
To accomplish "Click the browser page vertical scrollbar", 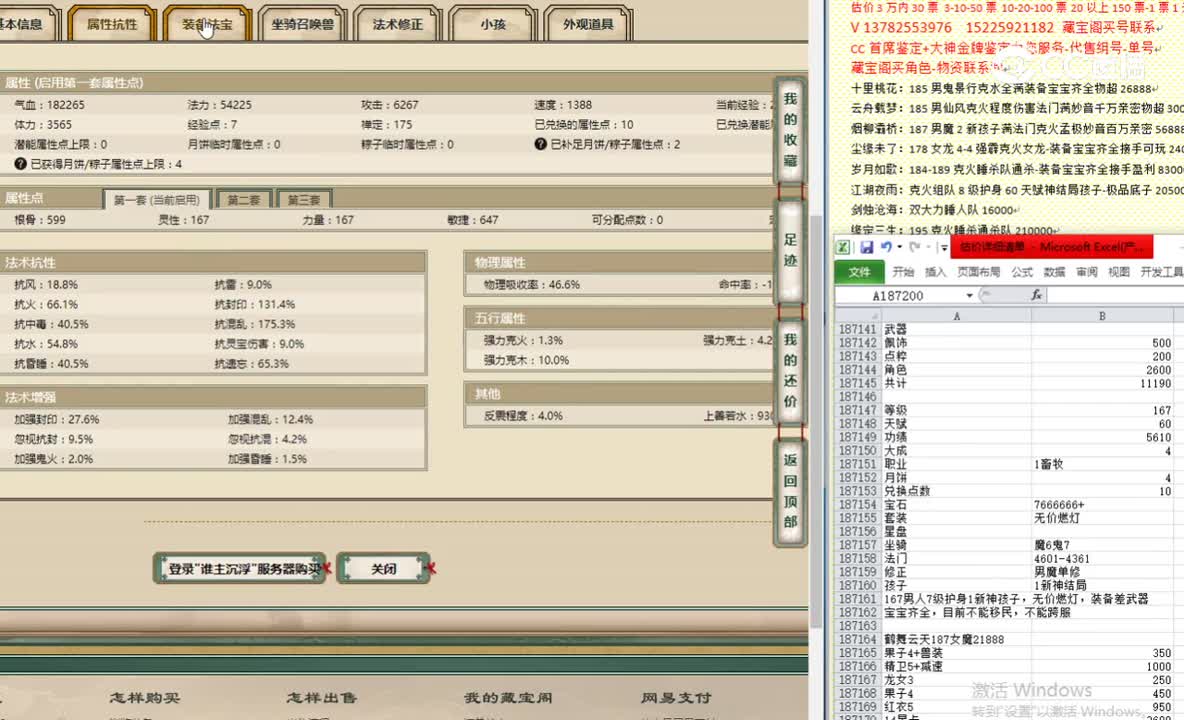I will coord(816,423).
